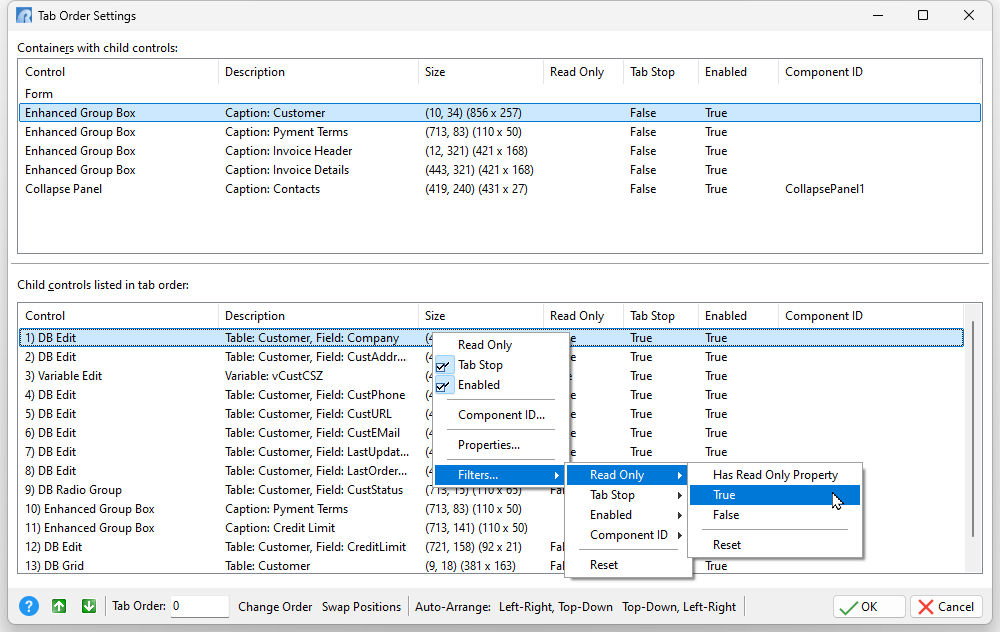Click Swap Positions
The width and height of the screenshot is (1000, 632).
click(361, 606)
